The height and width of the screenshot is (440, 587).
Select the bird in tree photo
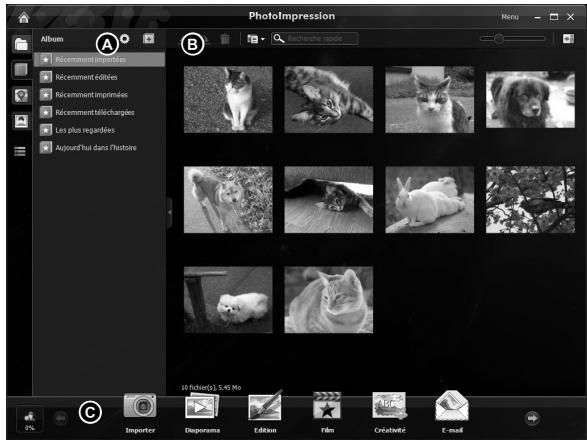coord(530,200)
